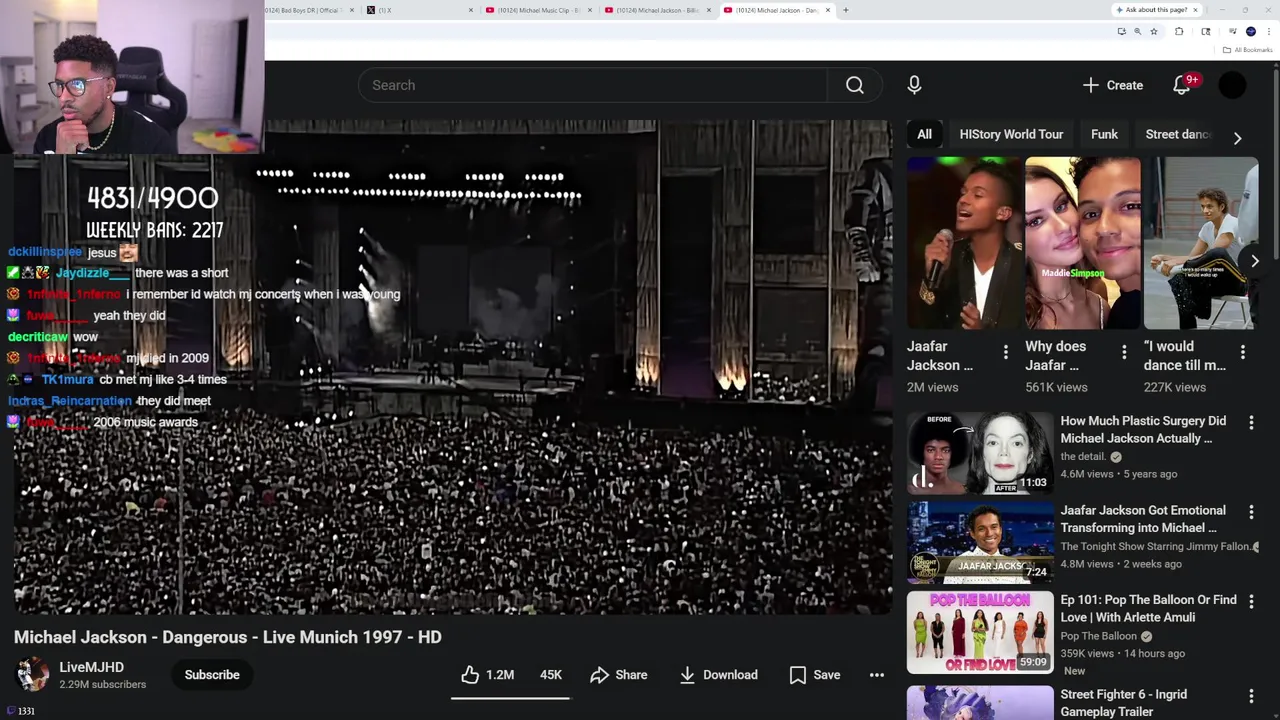Dislike the video showing 45K

pos(550,675)
